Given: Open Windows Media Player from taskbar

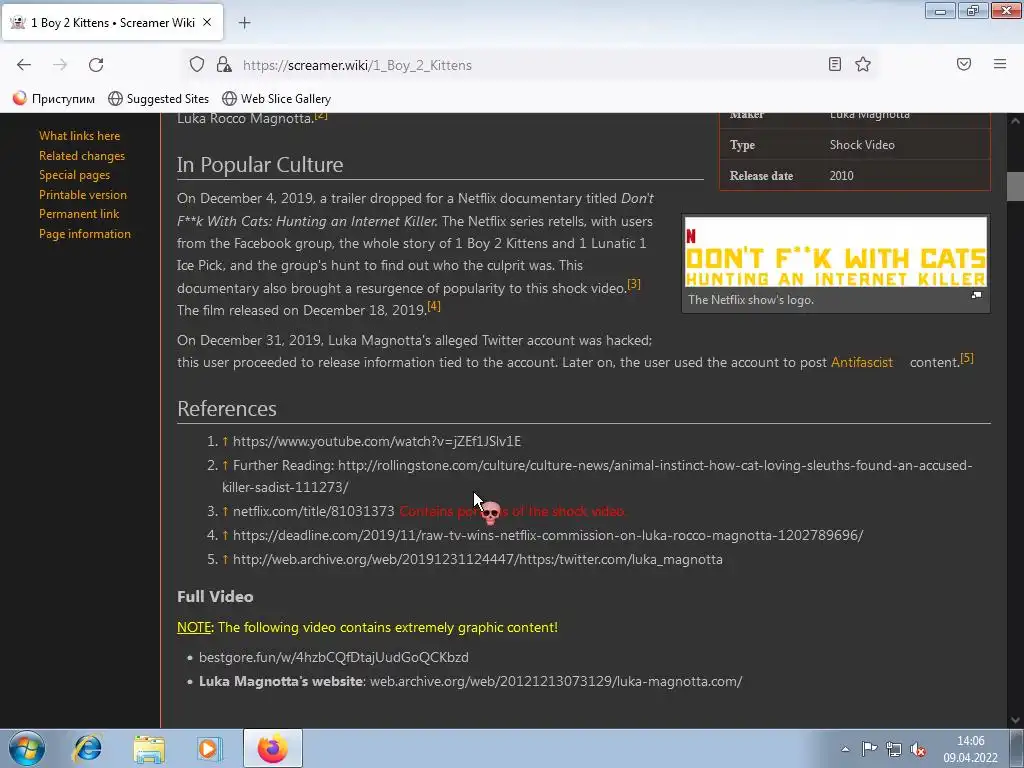Looking at the screenshot, I should 210,748.
